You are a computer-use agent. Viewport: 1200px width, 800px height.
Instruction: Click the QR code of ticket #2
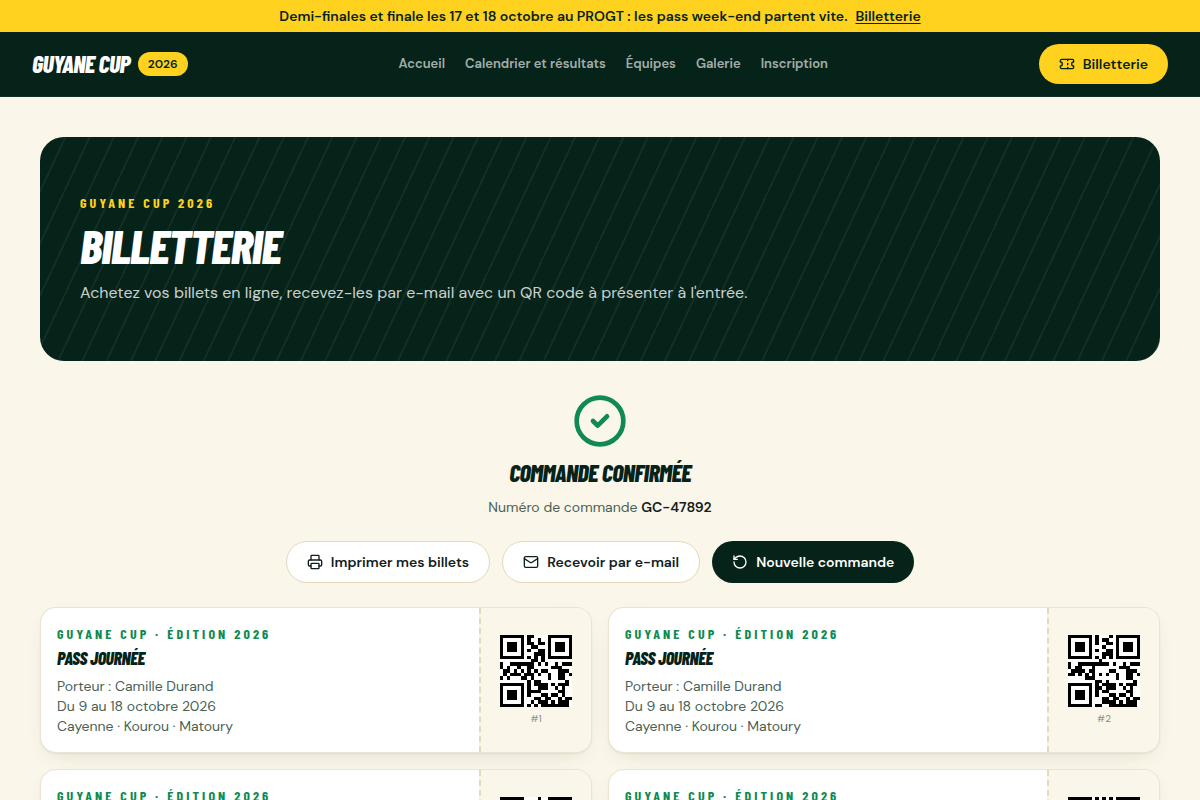pyautogui.click(x=1104, y=671)
